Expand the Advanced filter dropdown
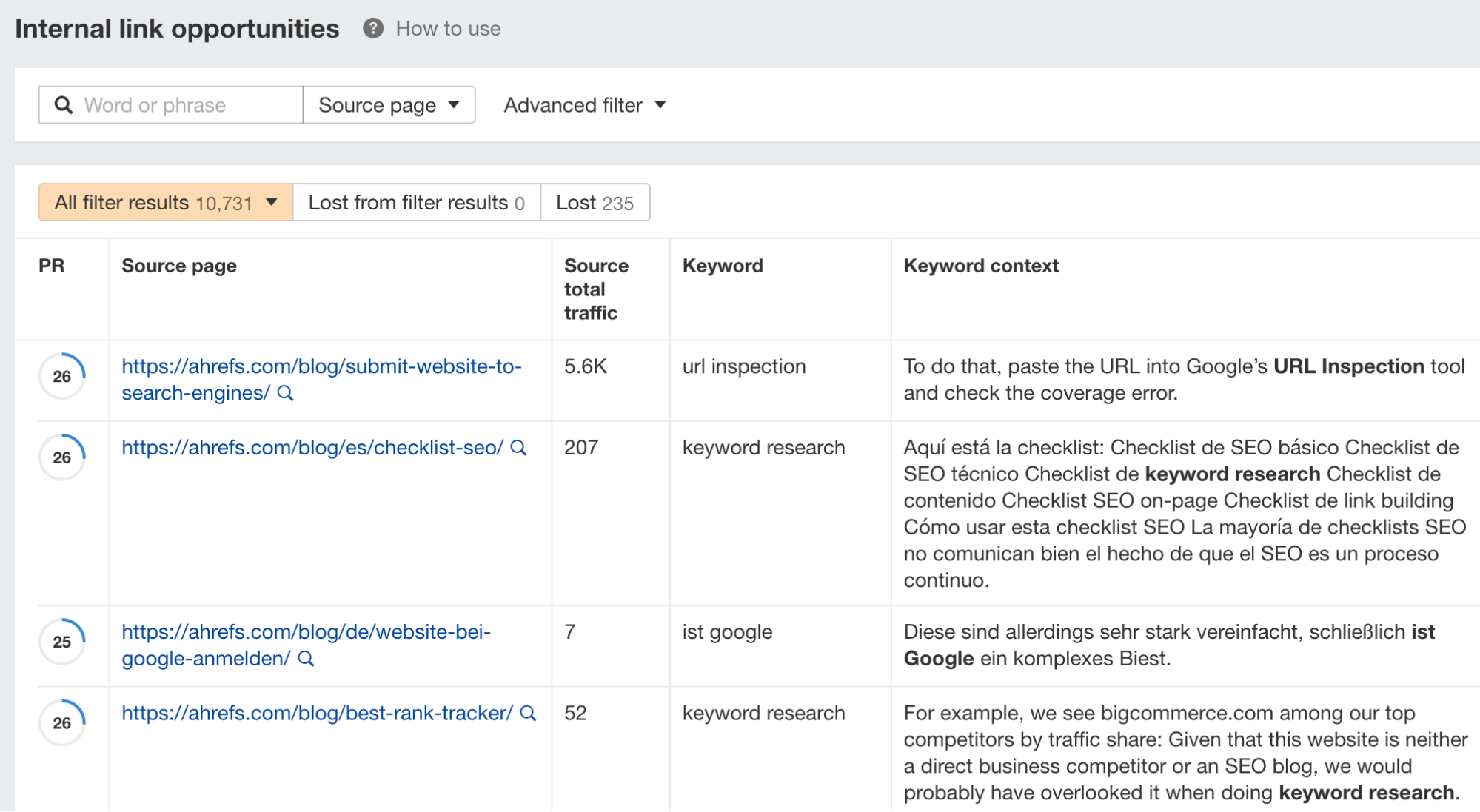This screenshot has height=812, width=1480. coord(583,104)
